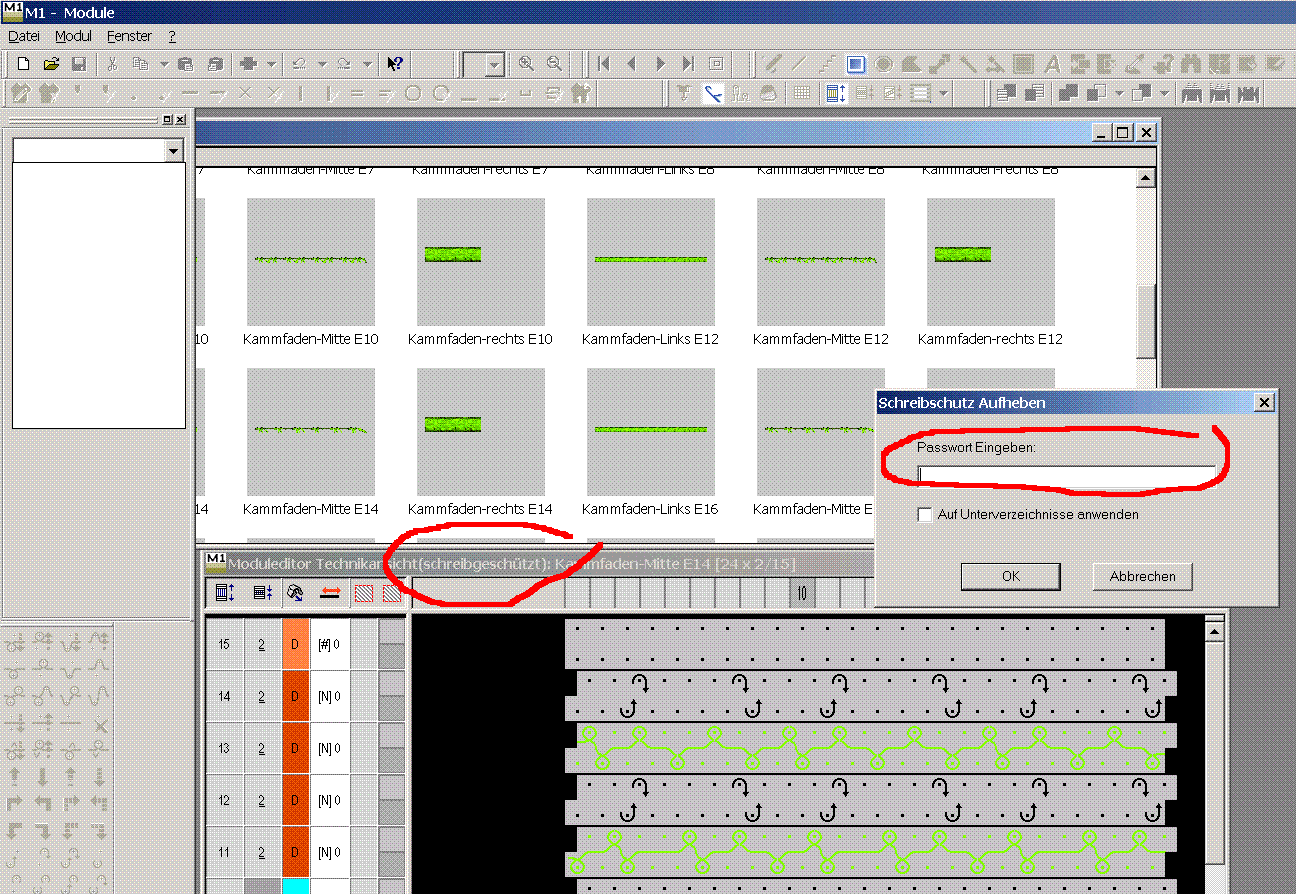Click the red double-arrow icon in Moduleditor toolbar
This screenshot has height=894, width=1296.
coord(330,593)
